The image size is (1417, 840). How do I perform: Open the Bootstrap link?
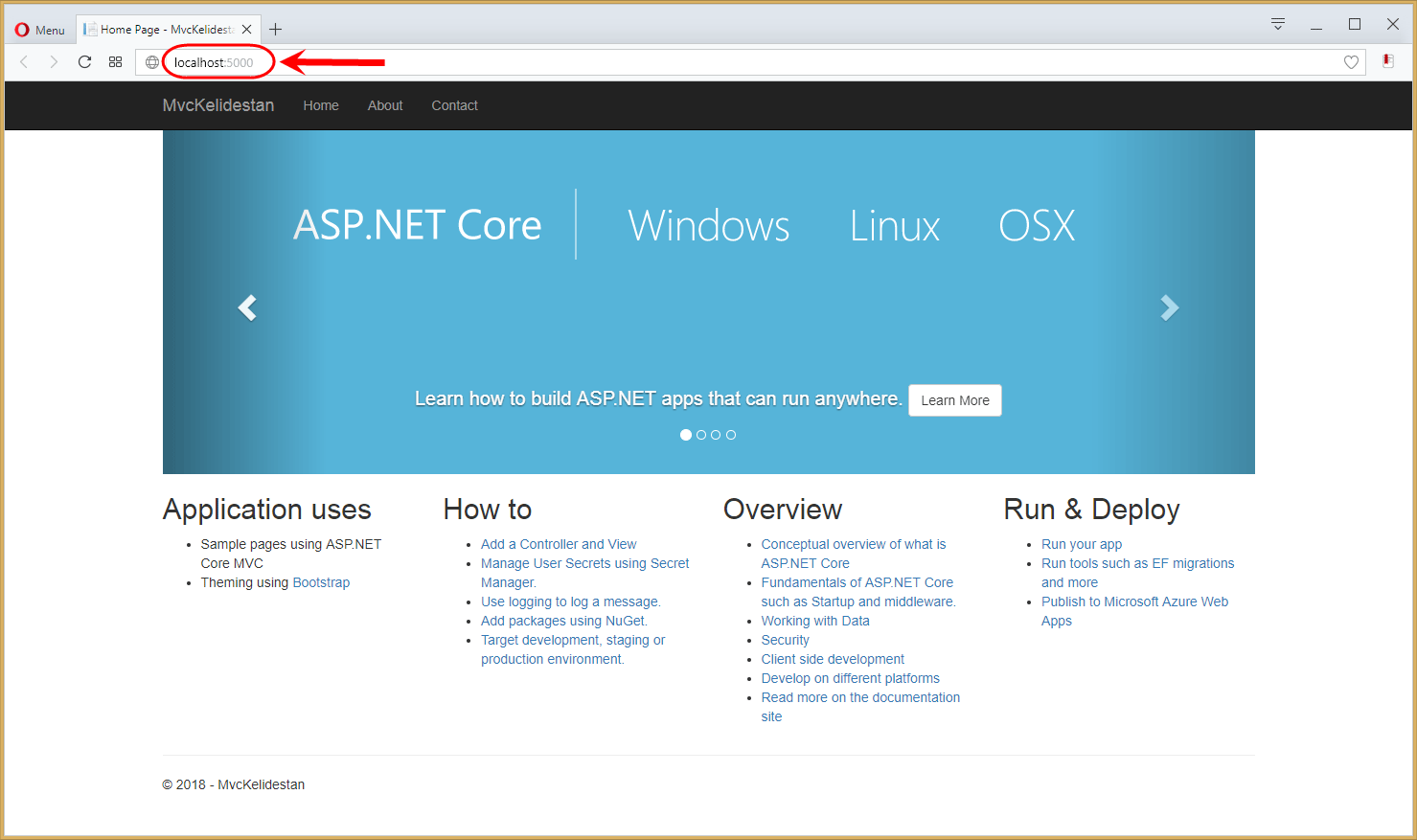pyautogui.click(x=321, y=582)
